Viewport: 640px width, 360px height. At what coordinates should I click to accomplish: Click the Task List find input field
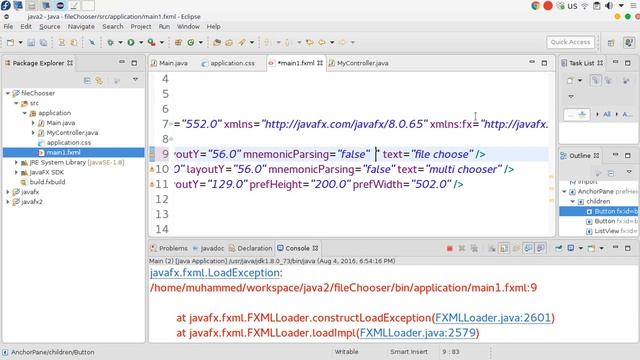click(x=577, y=115)
